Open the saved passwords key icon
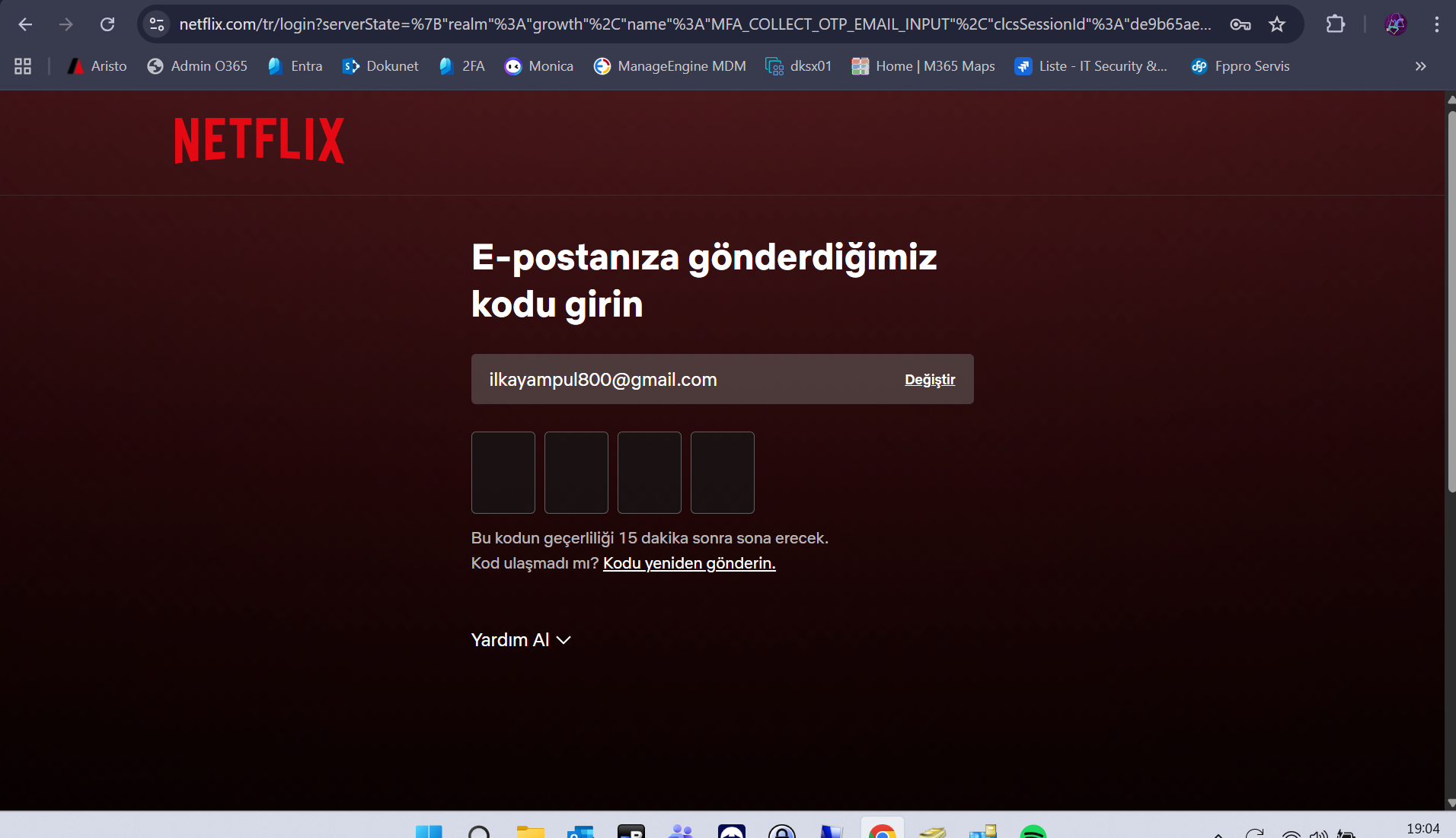The image size is (1456, 838). 1240,24
